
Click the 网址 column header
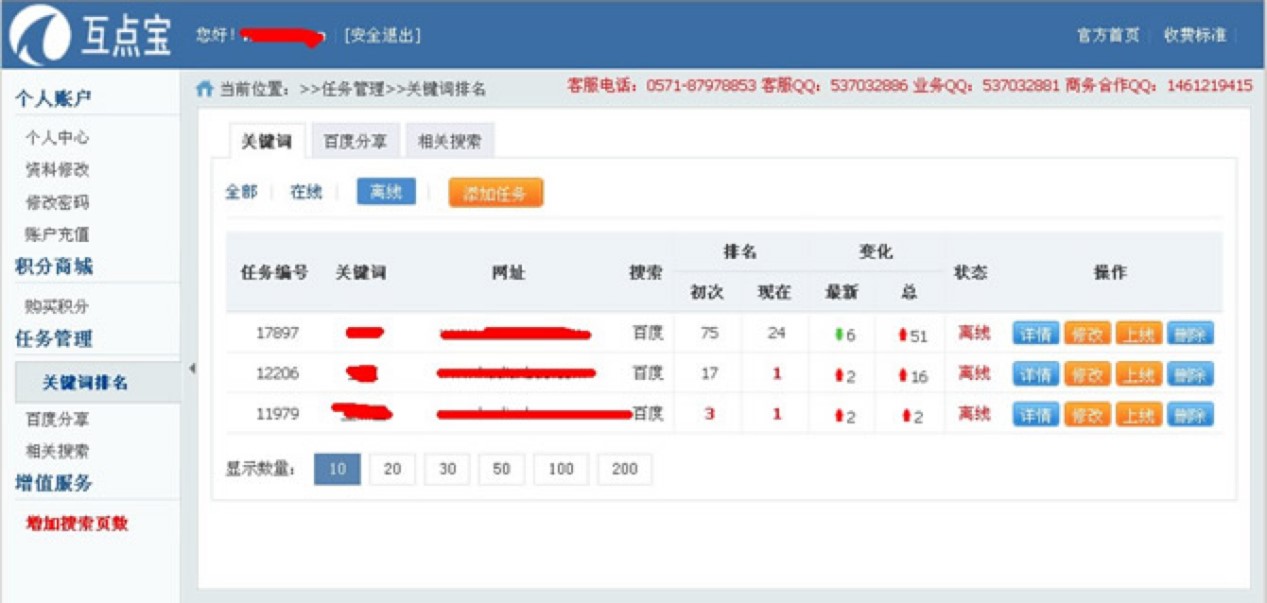[508, 273]
